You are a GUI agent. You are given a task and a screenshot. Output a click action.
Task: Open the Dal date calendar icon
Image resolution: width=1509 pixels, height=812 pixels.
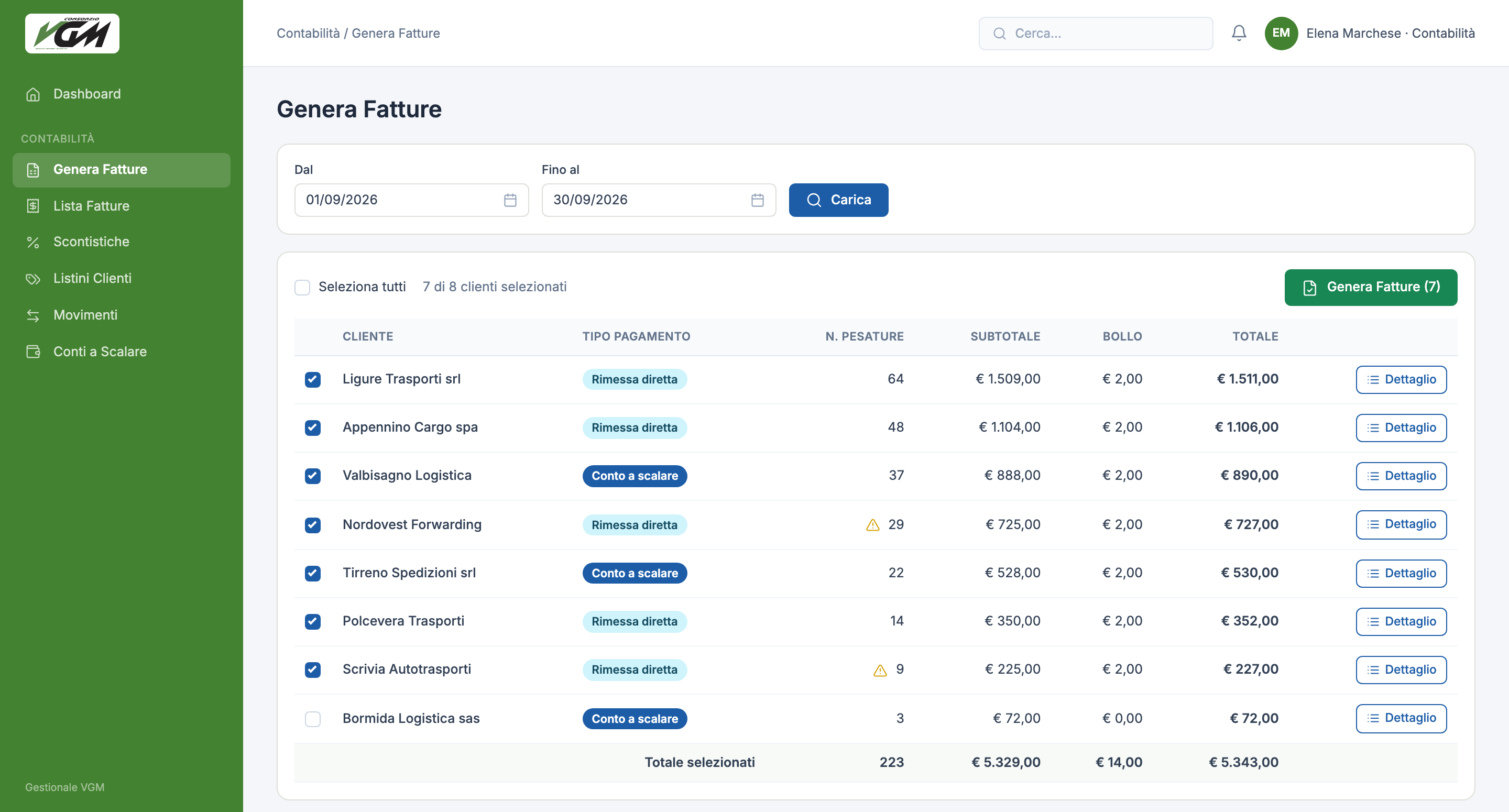pos(510,200)
